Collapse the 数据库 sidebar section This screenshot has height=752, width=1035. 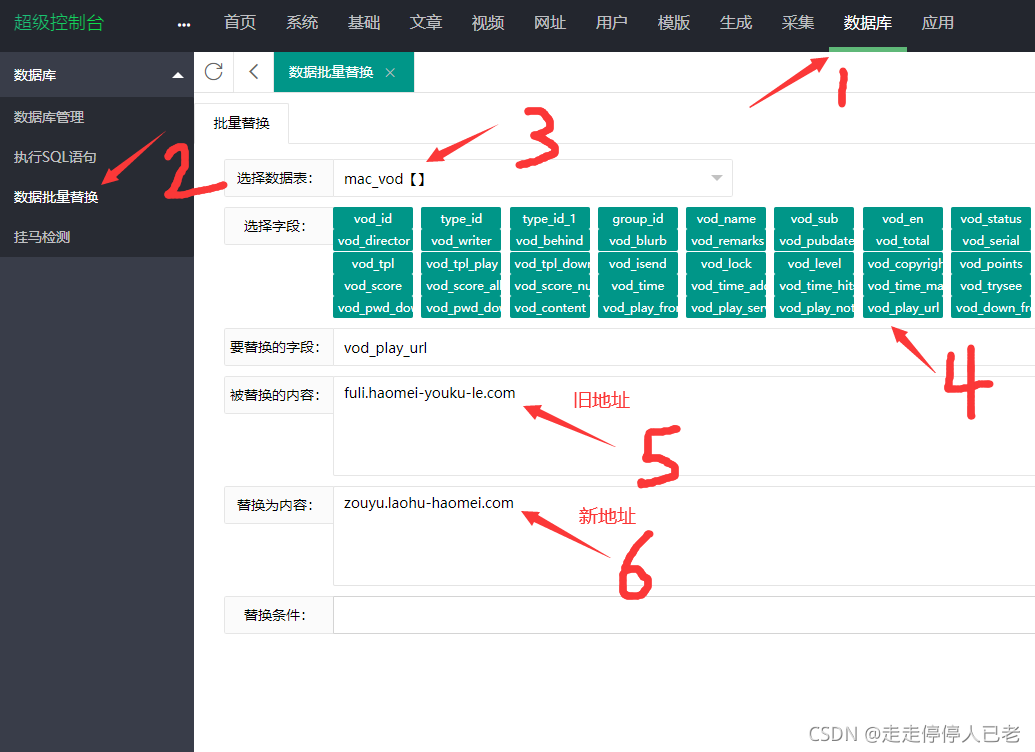tap(177, 74)
